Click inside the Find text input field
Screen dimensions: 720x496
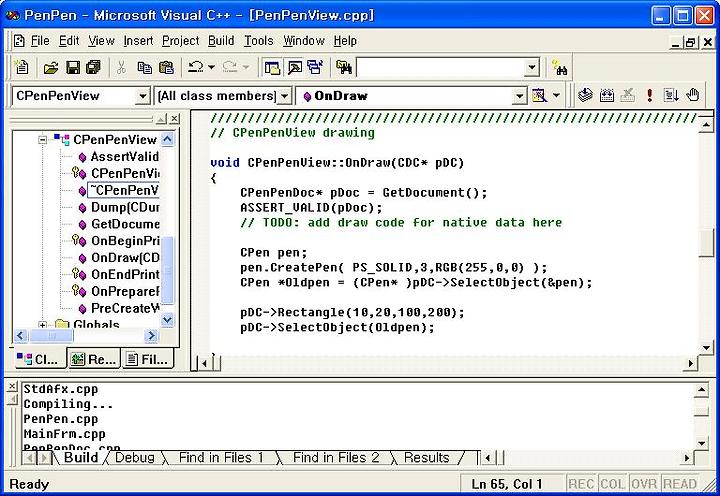(x=441, y=68)
